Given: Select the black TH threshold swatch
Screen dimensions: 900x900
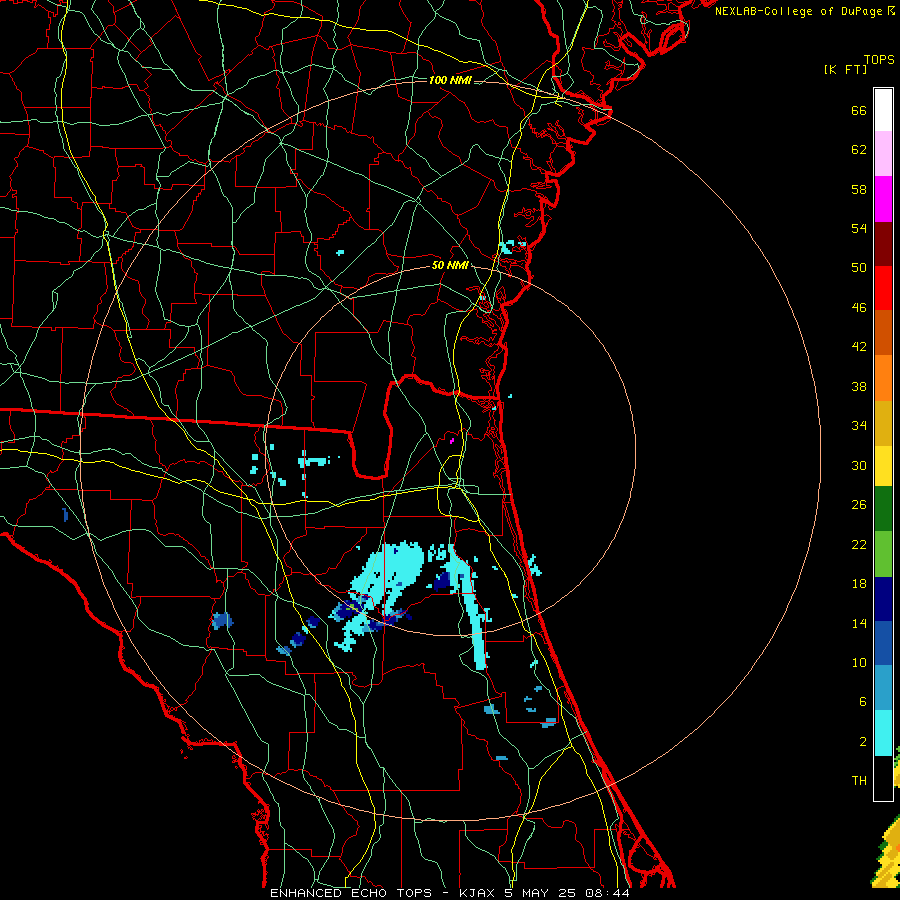Looking at the screenshot, I should point(883,778).
